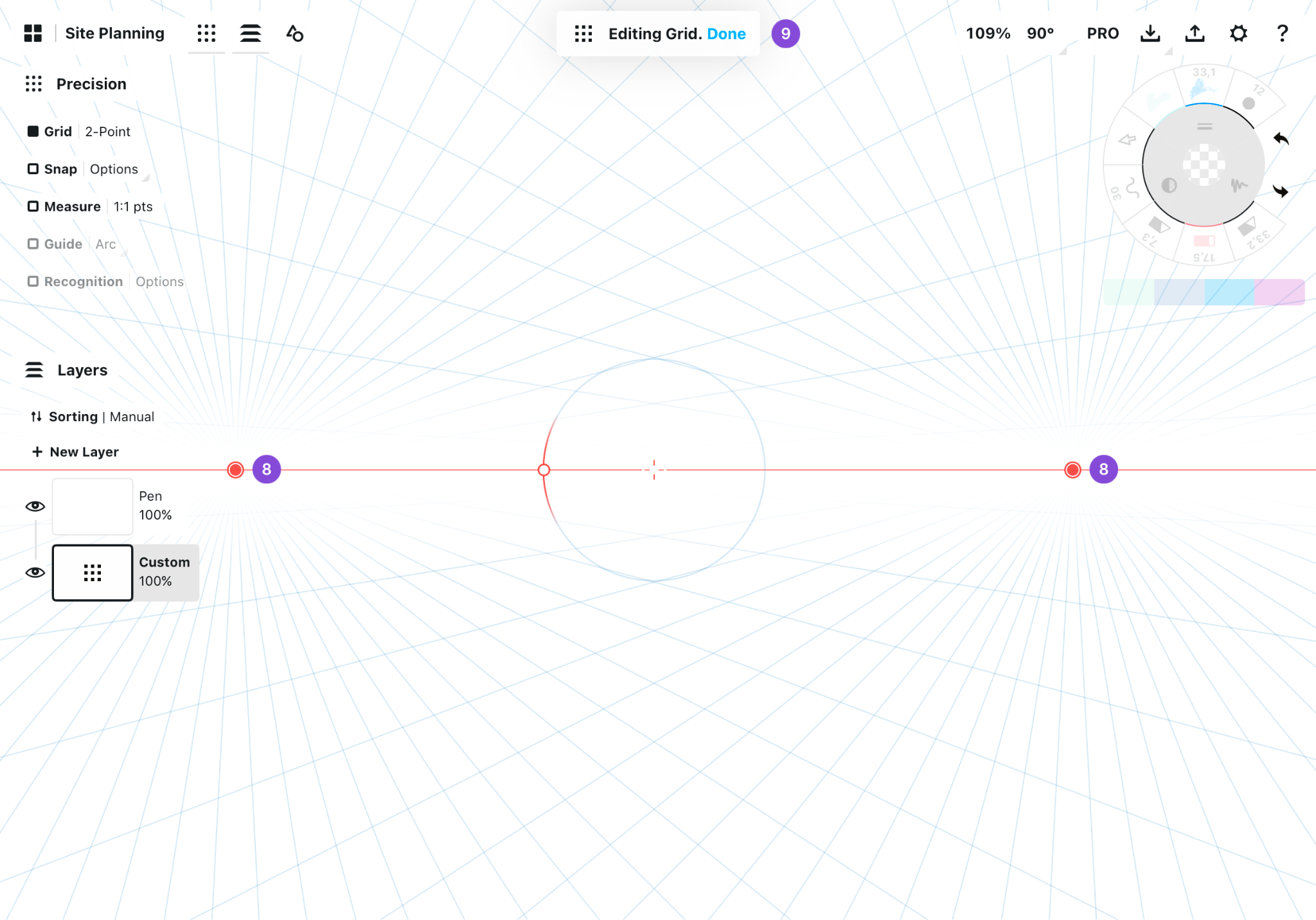
Task: Open Snap Options
Action: pos(114,168)
